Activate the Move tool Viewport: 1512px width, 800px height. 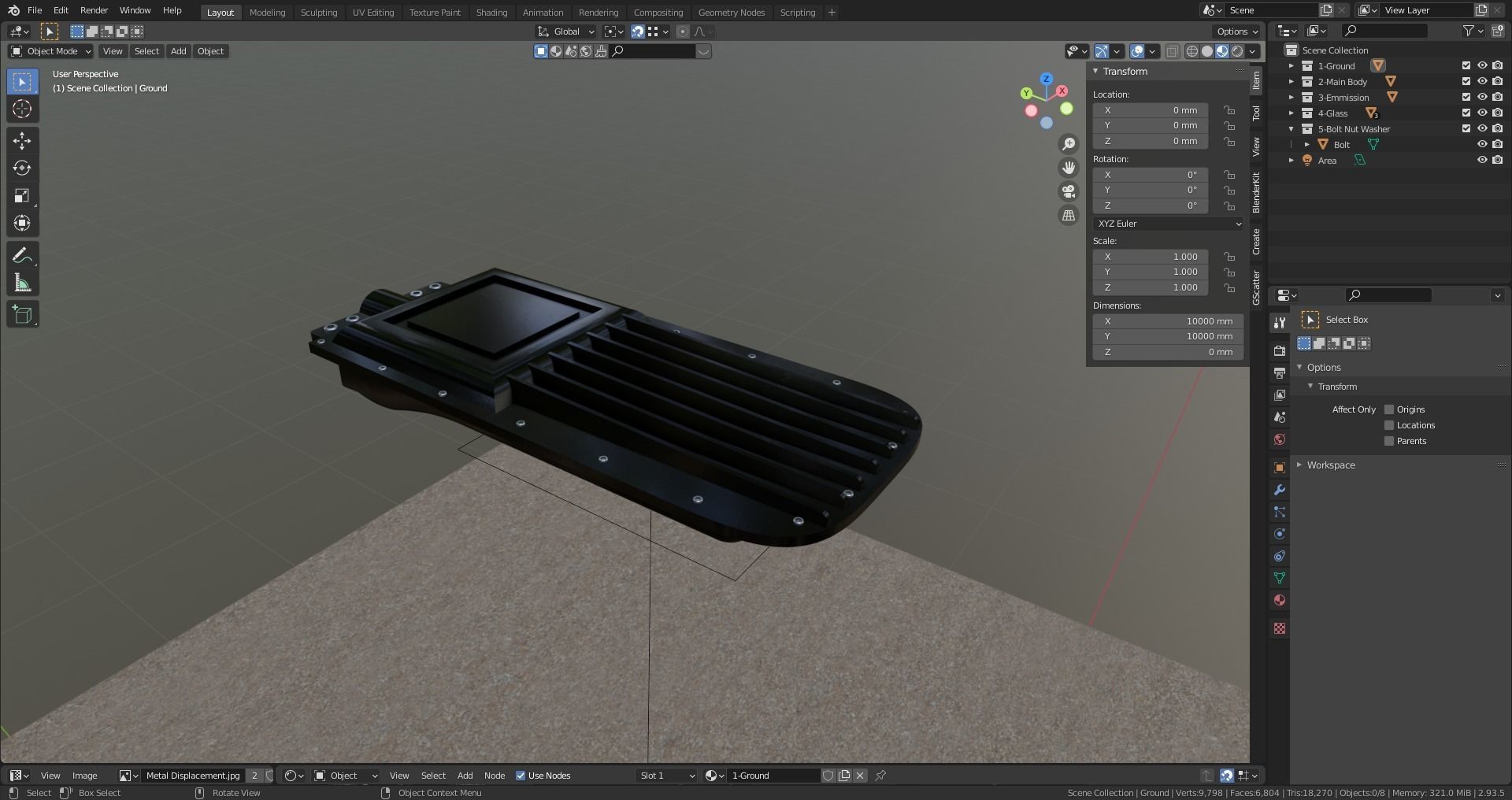tap(22, 141)
